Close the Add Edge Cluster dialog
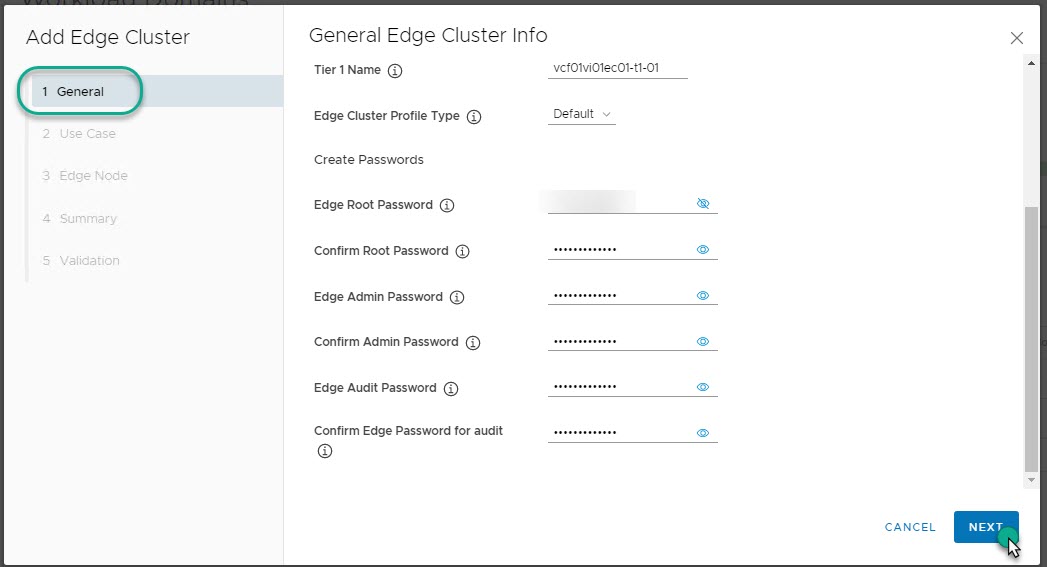 point(1017,38)
